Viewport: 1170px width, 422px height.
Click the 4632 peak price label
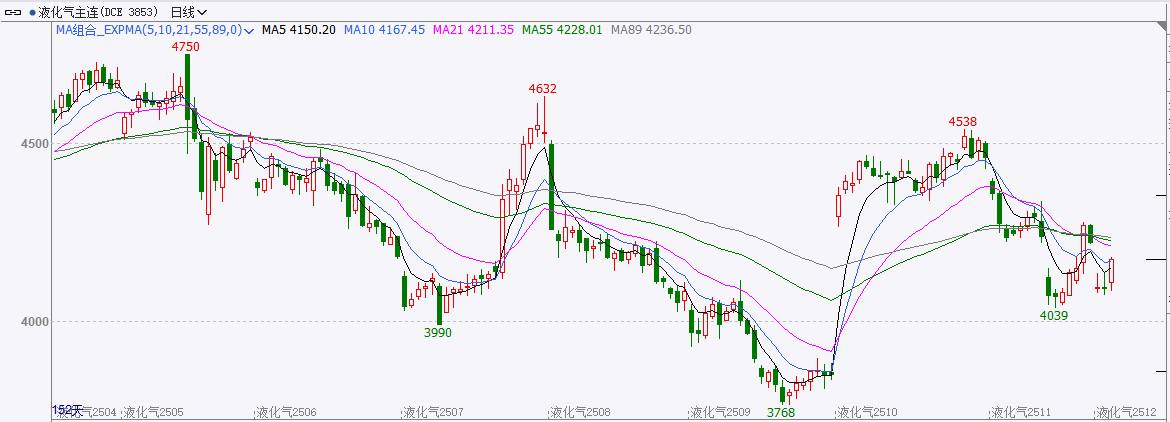542,89
